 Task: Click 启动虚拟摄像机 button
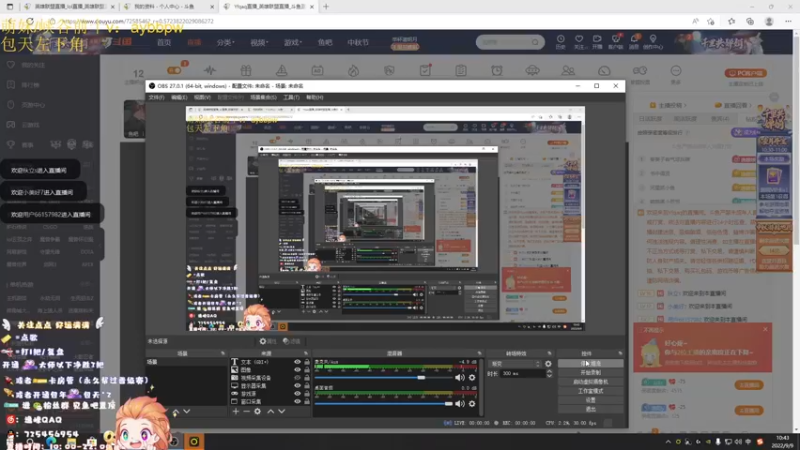click(590, 382)
